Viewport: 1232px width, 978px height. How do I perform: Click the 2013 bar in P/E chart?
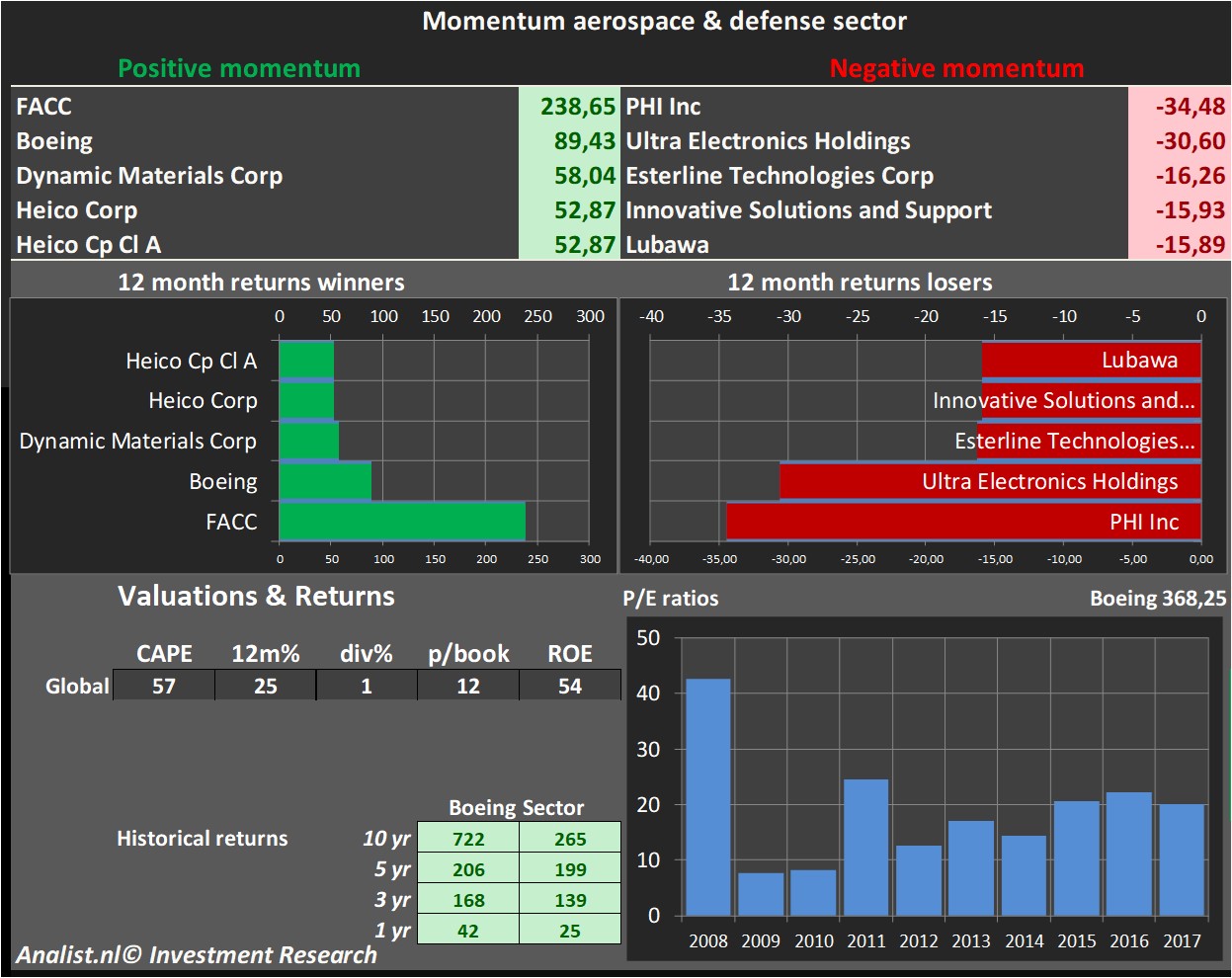click(x=971, y=868)
